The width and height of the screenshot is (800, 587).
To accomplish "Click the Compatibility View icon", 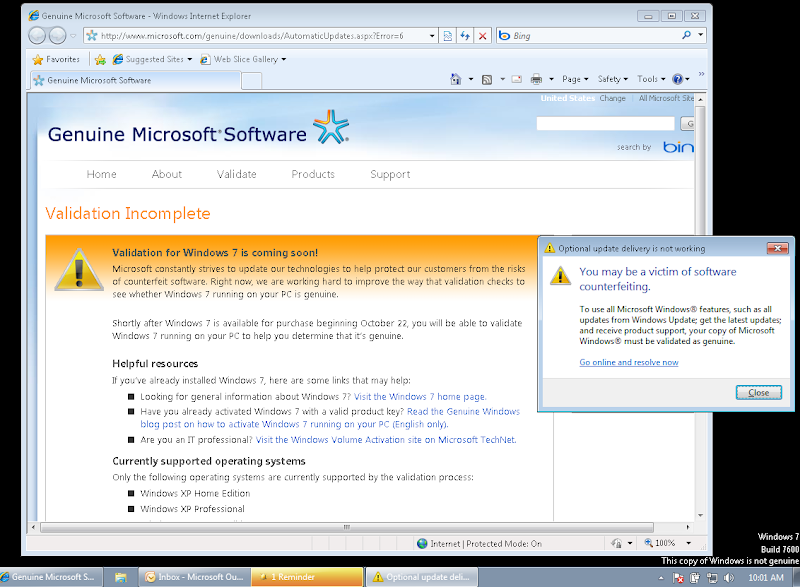I will (x=447, y=36).
